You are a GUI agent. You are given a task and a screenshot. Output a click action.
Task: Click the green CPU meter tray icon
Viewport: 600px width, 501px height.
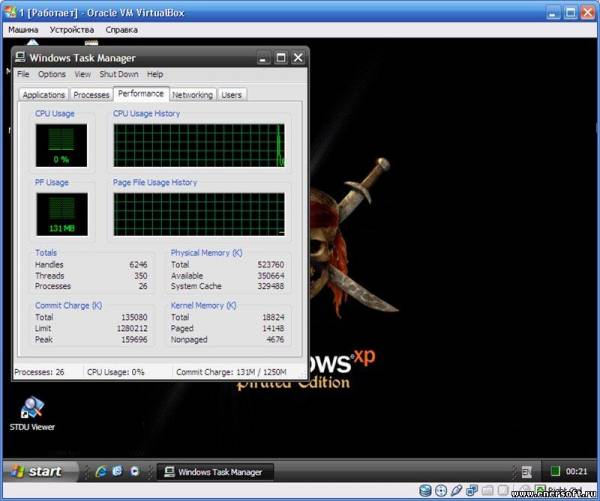click(555, 472)
